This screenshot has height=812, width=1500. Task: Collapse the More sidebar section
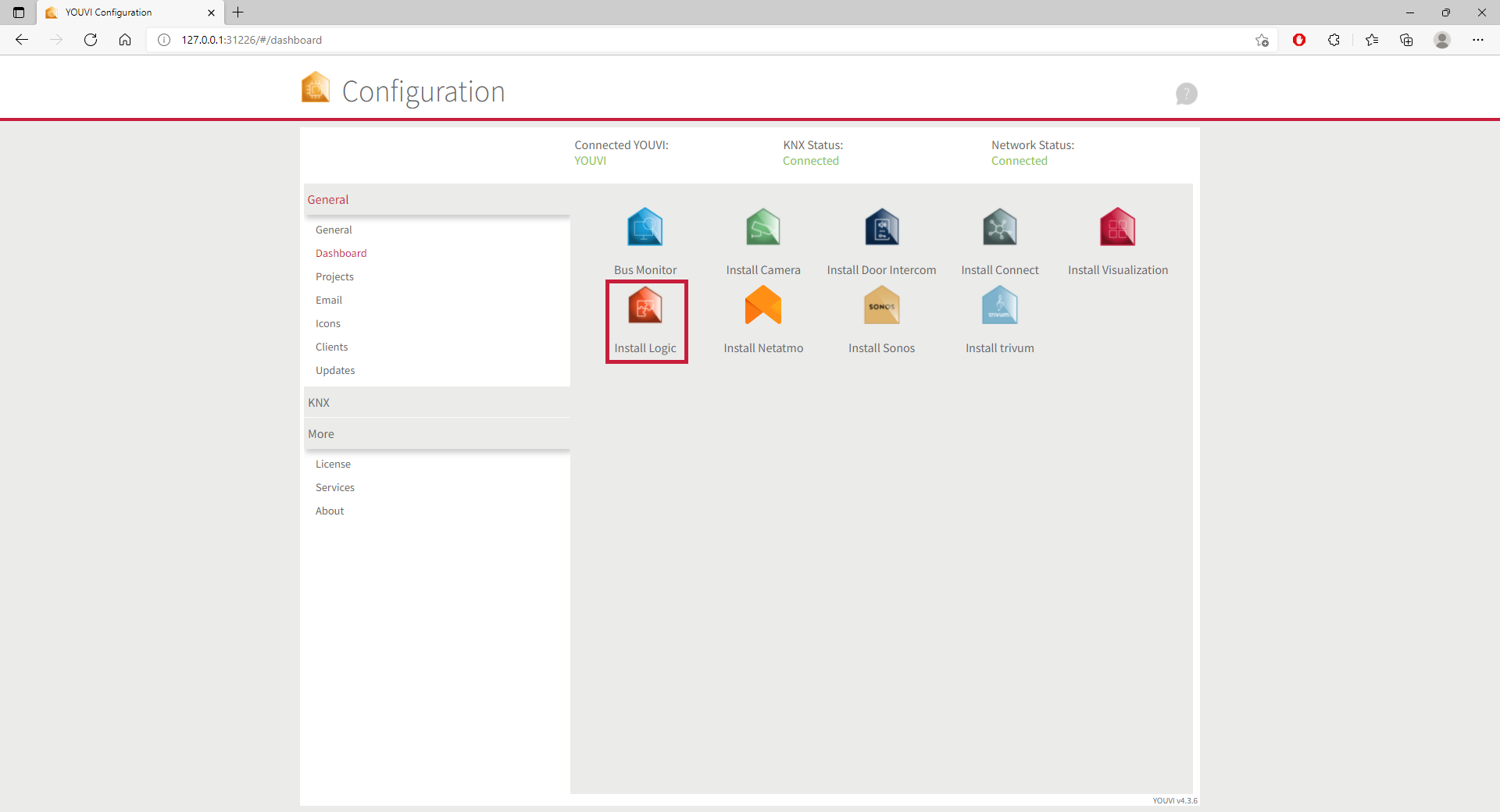(437, 434)
